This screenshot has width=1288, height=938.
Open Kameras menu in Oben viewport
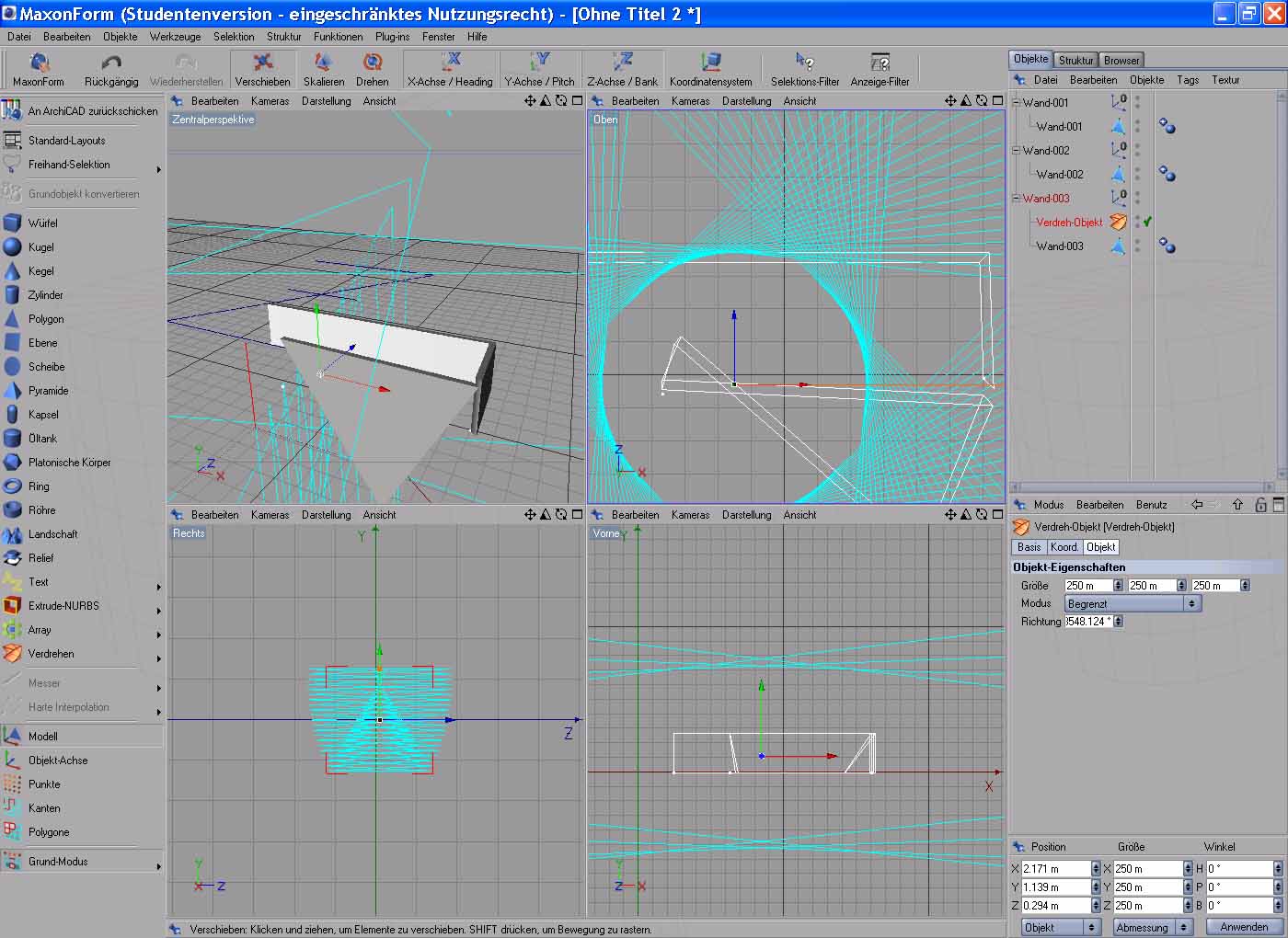click(690, 101)
